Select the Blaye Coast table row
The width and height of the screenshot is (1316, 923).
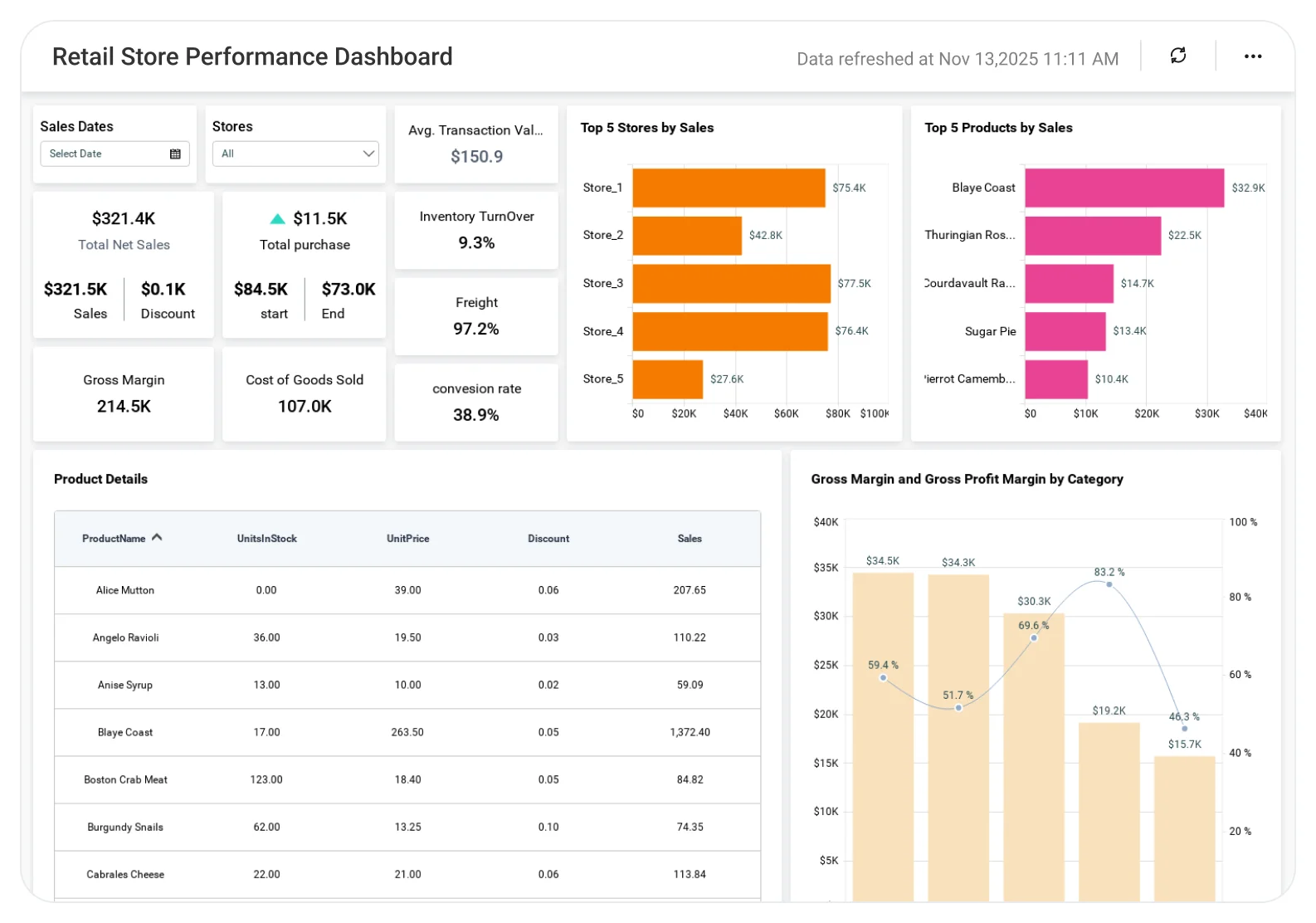click(x=407, y=732)
